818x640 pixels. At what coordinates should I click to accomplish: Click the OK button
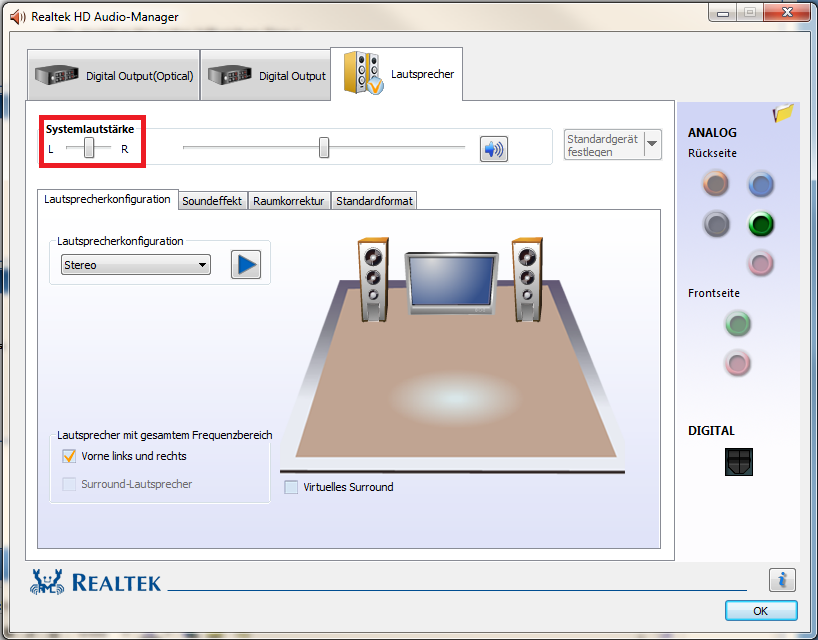pos(761,611)
